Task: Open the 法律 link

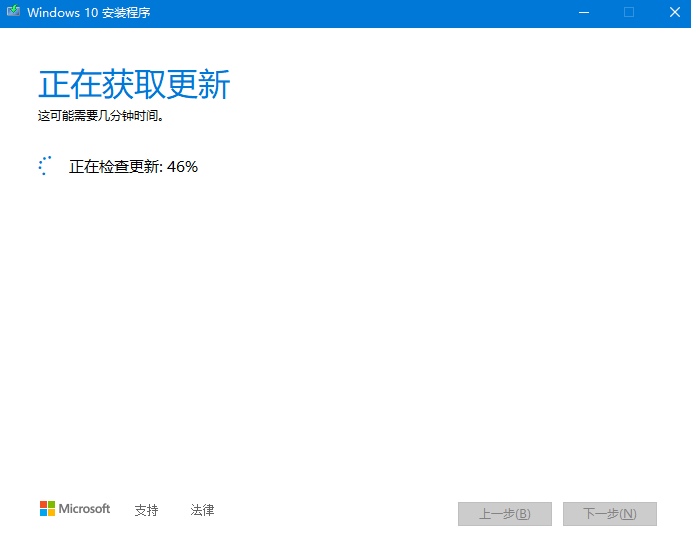Action: pyautogui.click(x=202, y=510)
